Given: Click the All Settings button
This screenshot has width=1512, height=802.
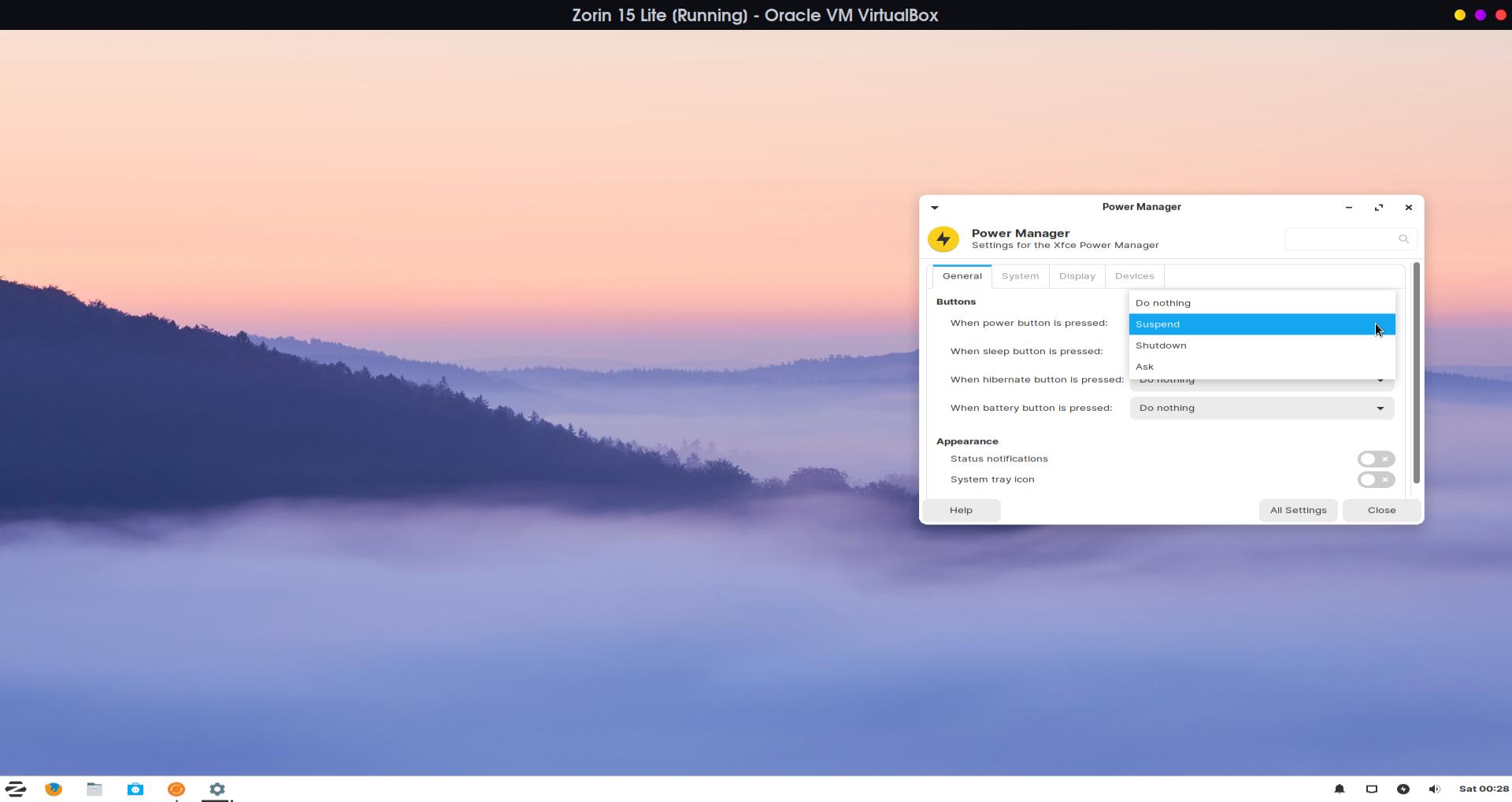Looking at the screenshot, I should [x=1298, y=510].
